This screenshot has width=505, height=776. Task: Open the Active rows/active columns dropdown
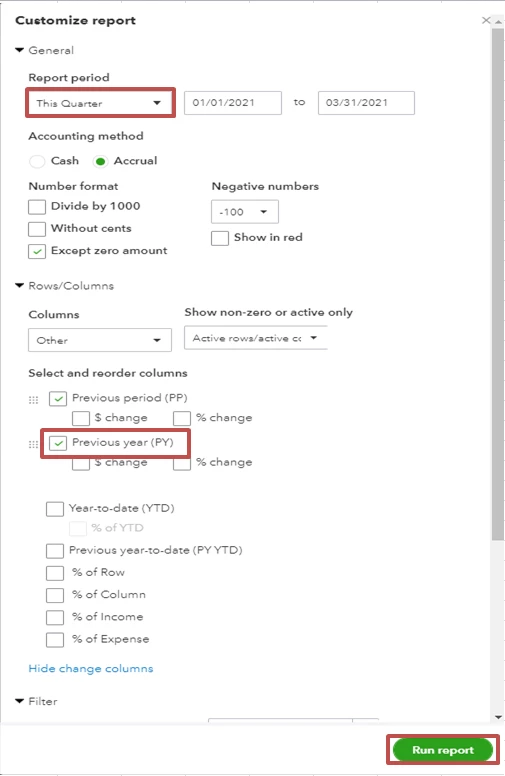click(x=255, y=338)
